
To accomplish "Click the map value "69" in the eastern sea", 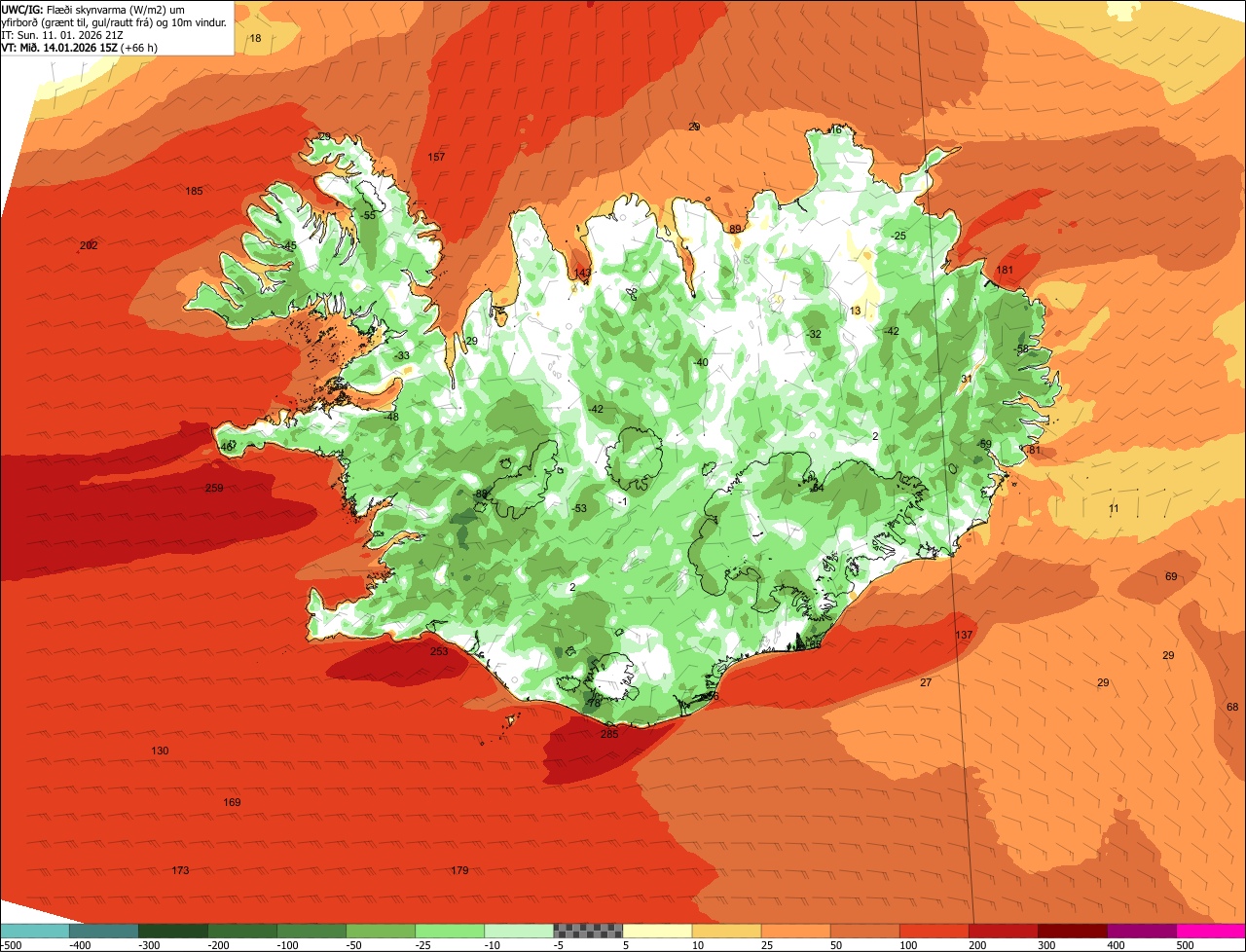I will pos(1171,576).
